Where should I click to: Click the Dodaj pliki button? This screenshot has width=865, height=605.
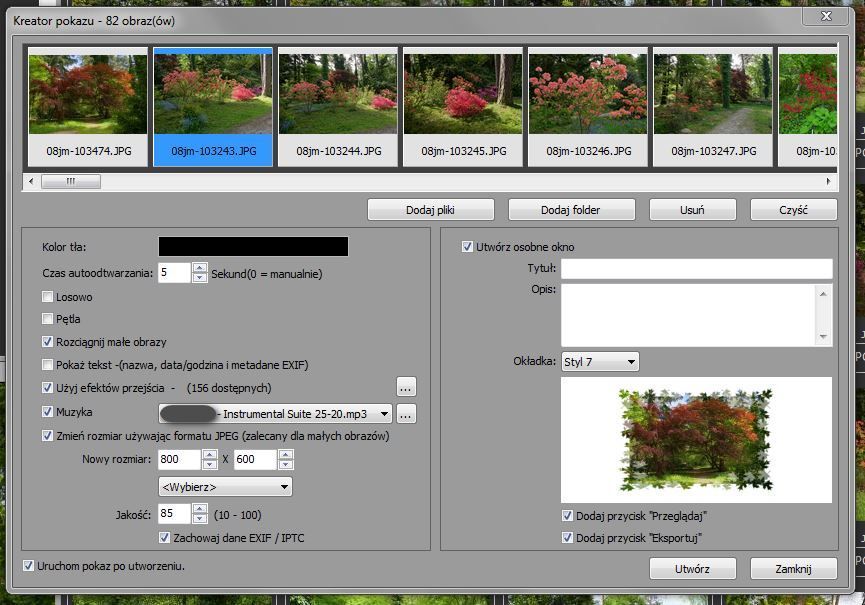(x=431, y=210)
